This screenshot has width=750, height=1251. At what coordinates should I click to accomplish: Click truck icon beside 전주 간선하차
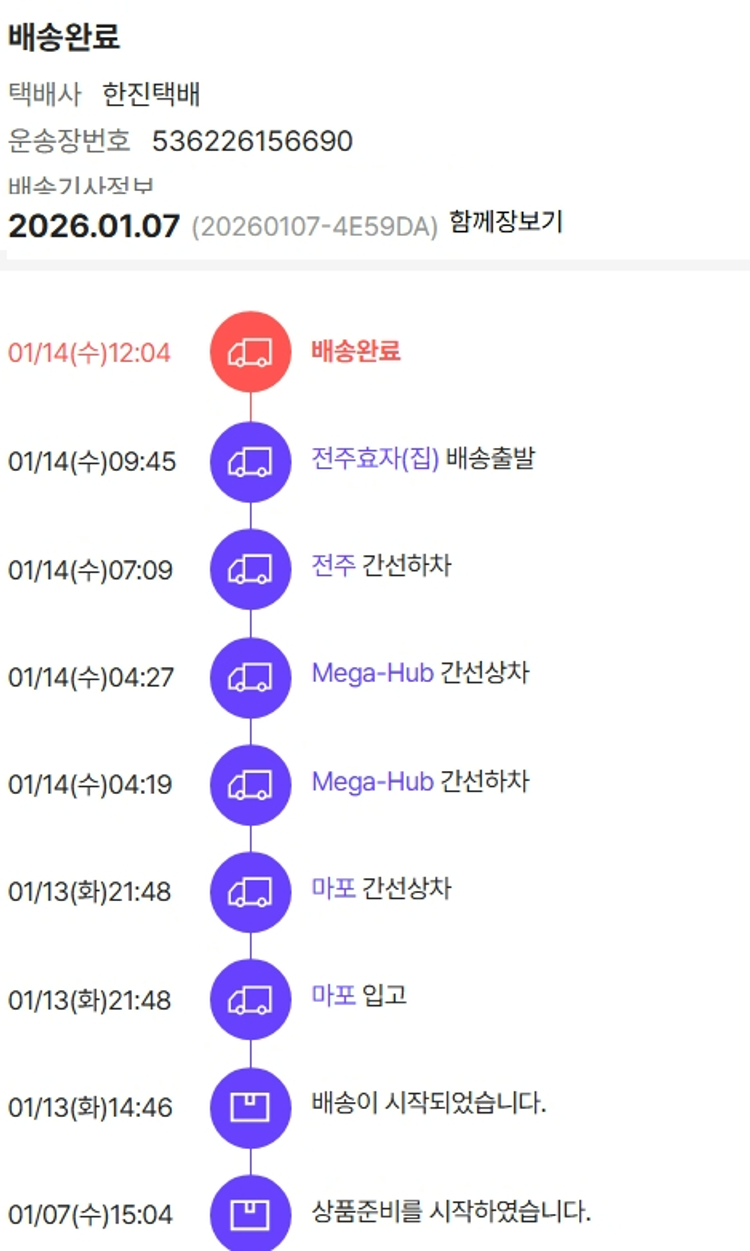(x=250, y=569)
